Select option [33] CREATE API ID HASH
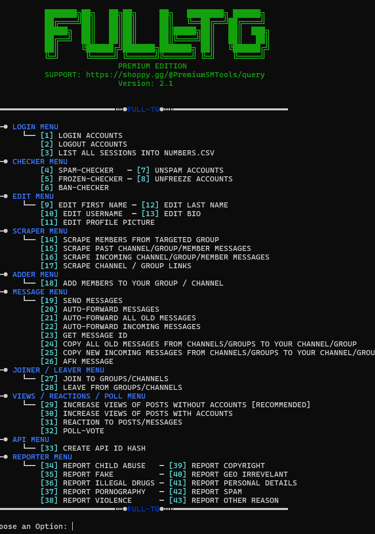 point(93,448)
